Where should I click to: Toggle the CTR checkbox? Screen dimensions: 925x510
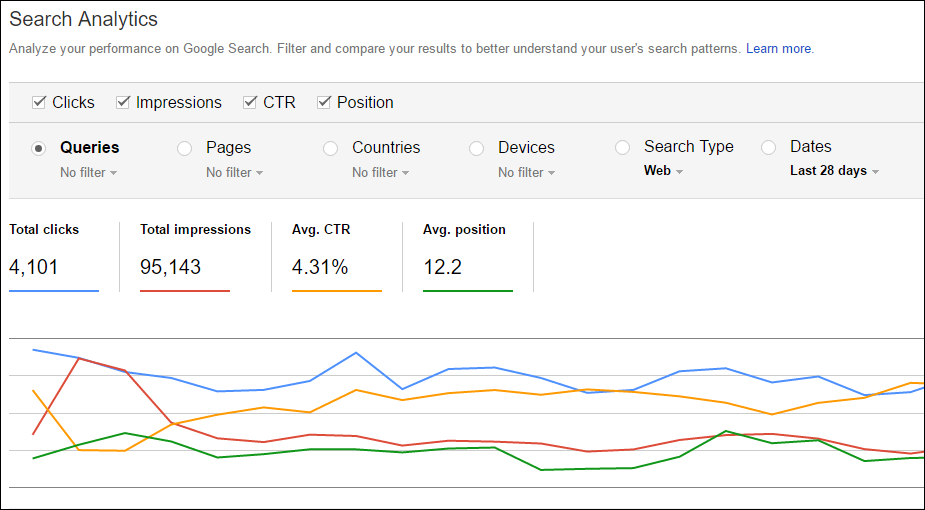click(250, 103)
